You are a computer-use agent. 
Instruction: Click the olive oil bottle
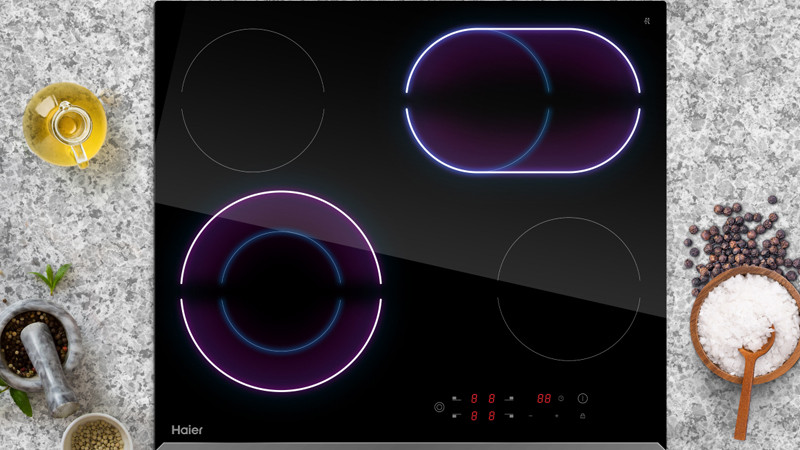[x=67, y=123]
